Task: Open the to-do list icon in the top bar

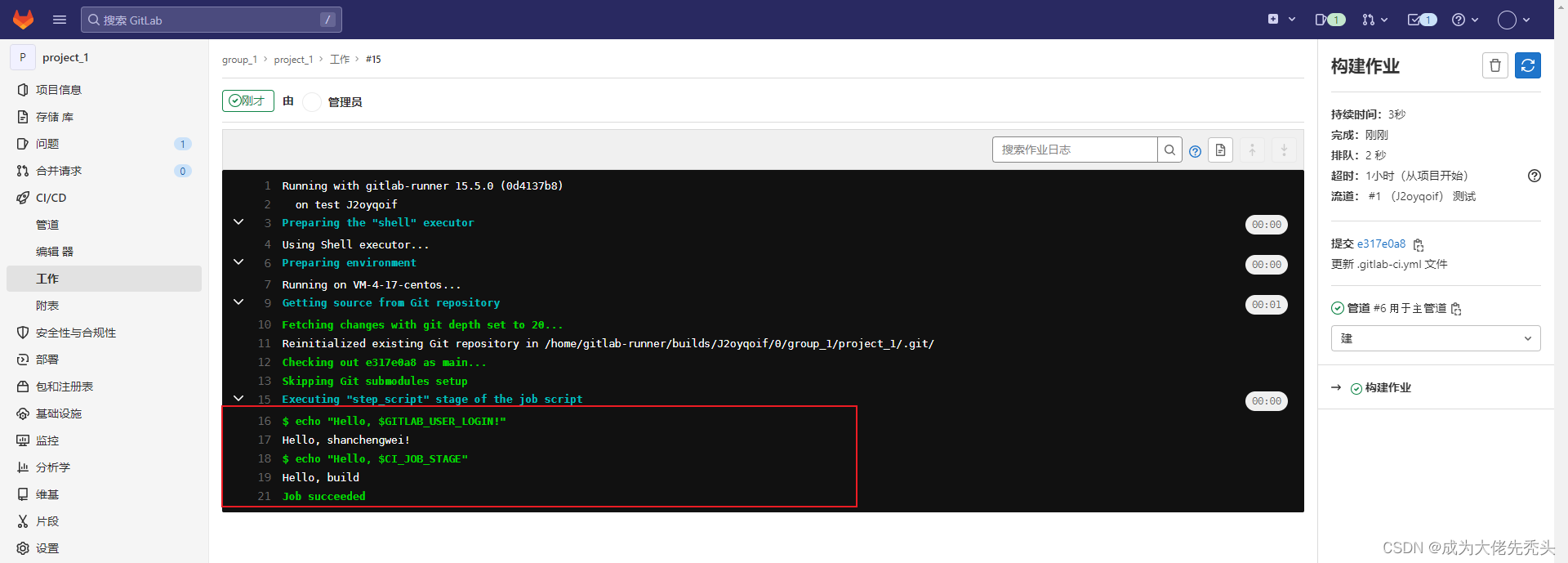Action: coord(1422,20)
